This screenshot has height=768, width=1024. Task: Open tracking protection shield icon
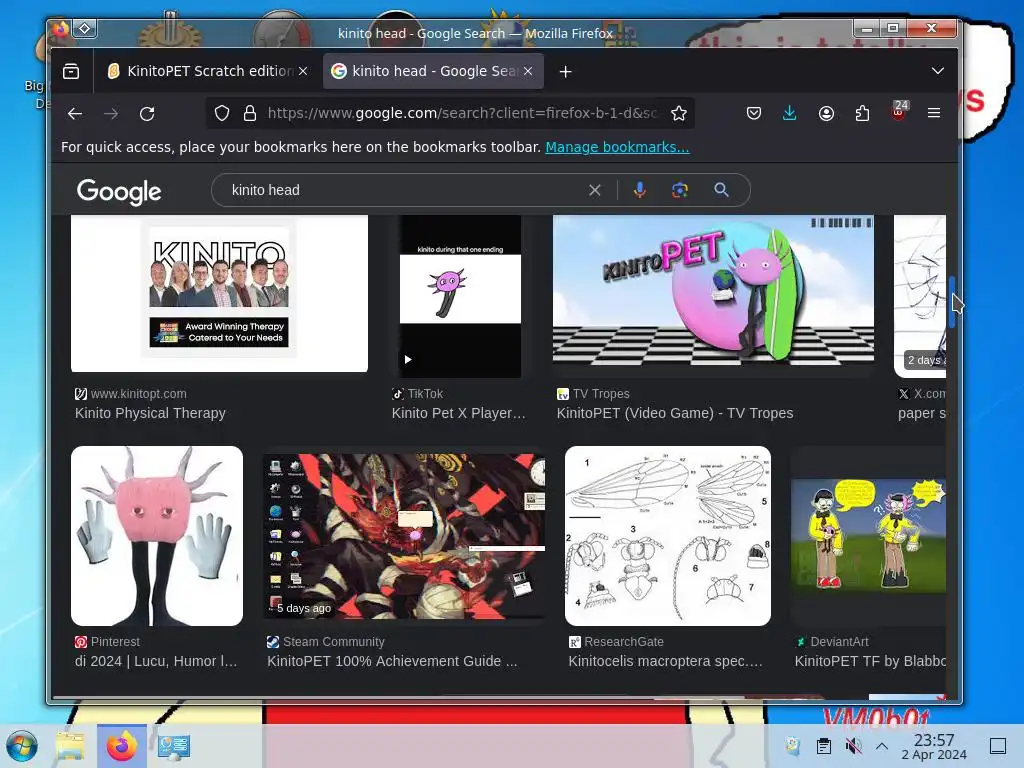click(x=222, y=114)
